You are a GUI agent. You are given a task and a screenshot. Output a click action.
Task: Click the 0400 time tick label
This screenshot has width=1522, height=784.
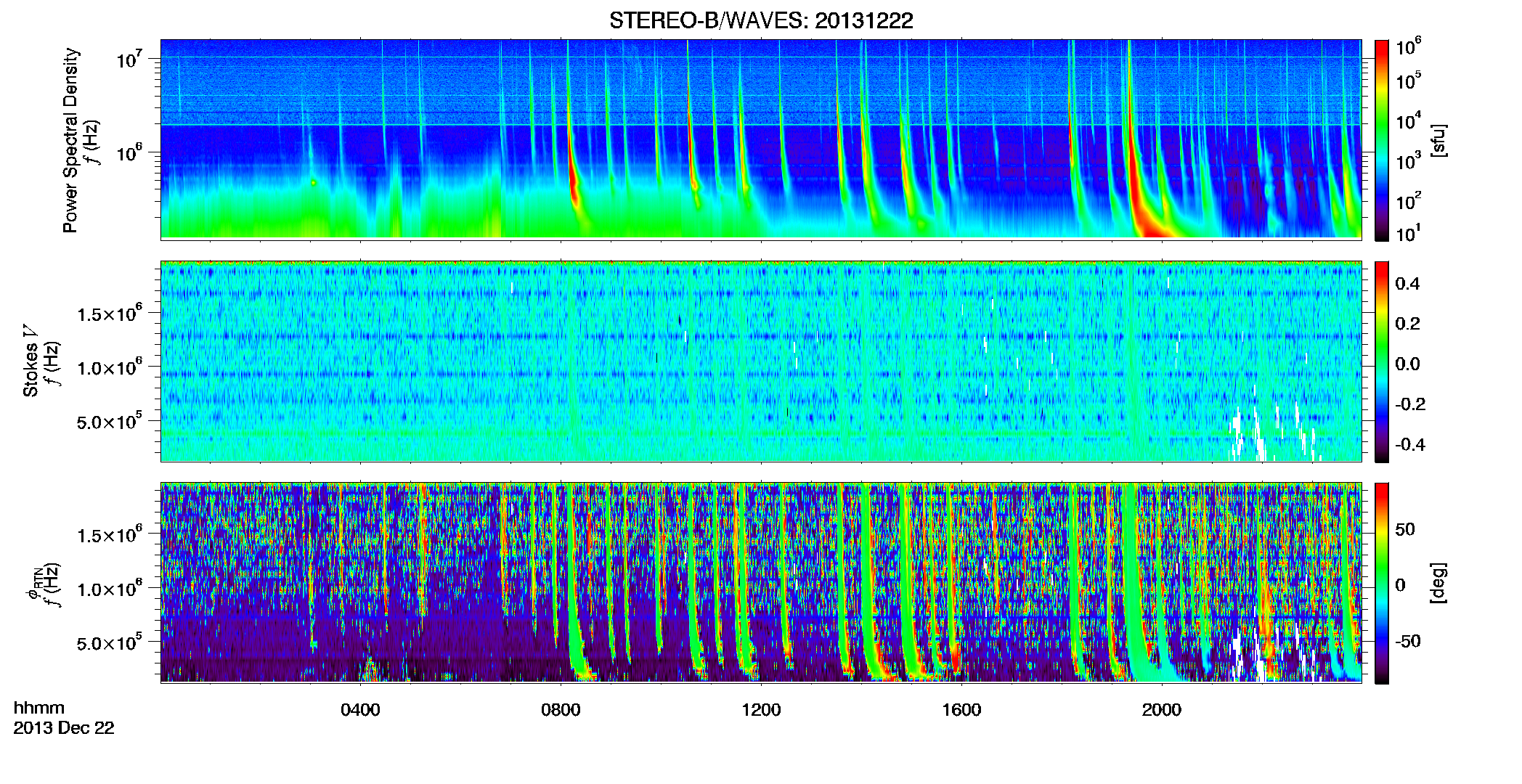(360, 710)
